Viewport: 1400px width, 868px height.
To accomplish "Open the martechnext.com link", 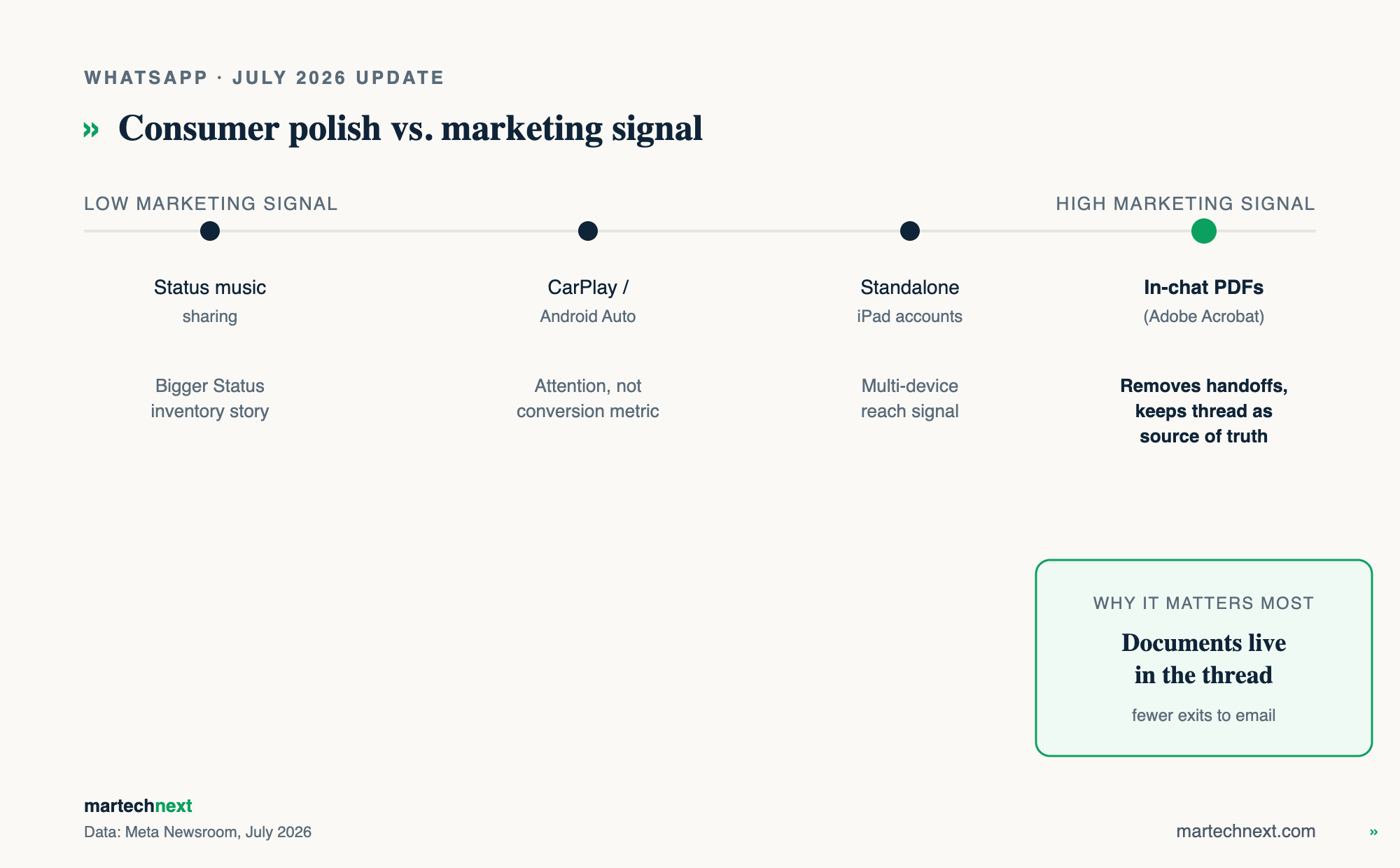I will [x=1245, y=831].
